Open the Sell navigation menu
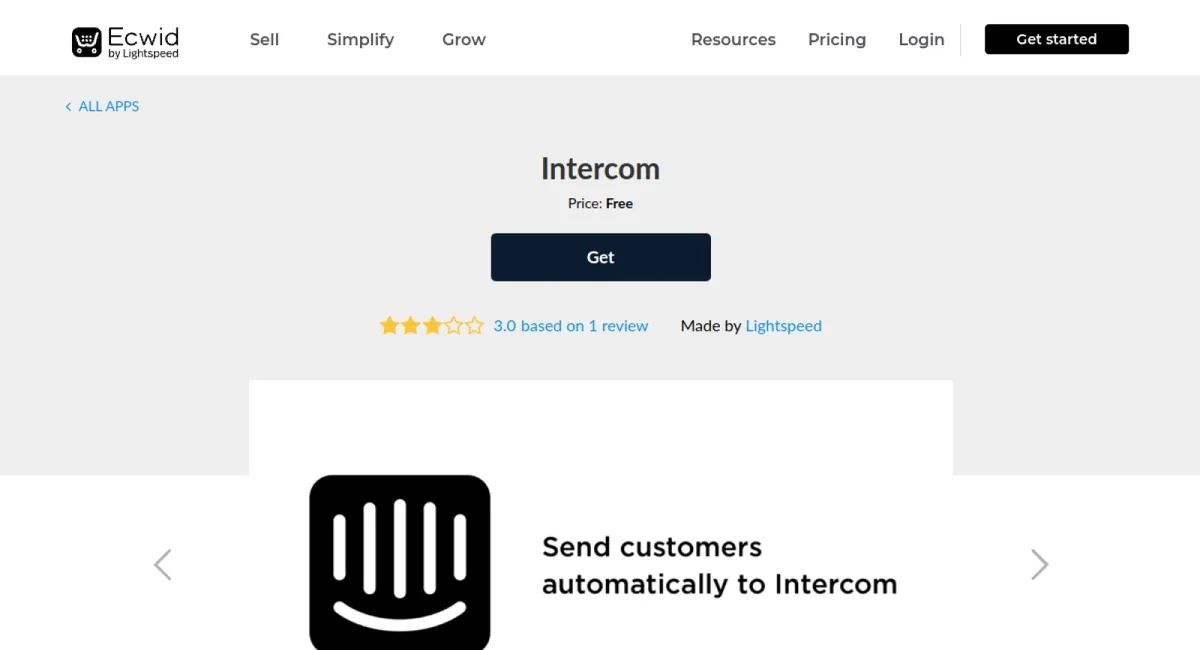This screenshot has height=650, width=1200. (x=264, y=39)
